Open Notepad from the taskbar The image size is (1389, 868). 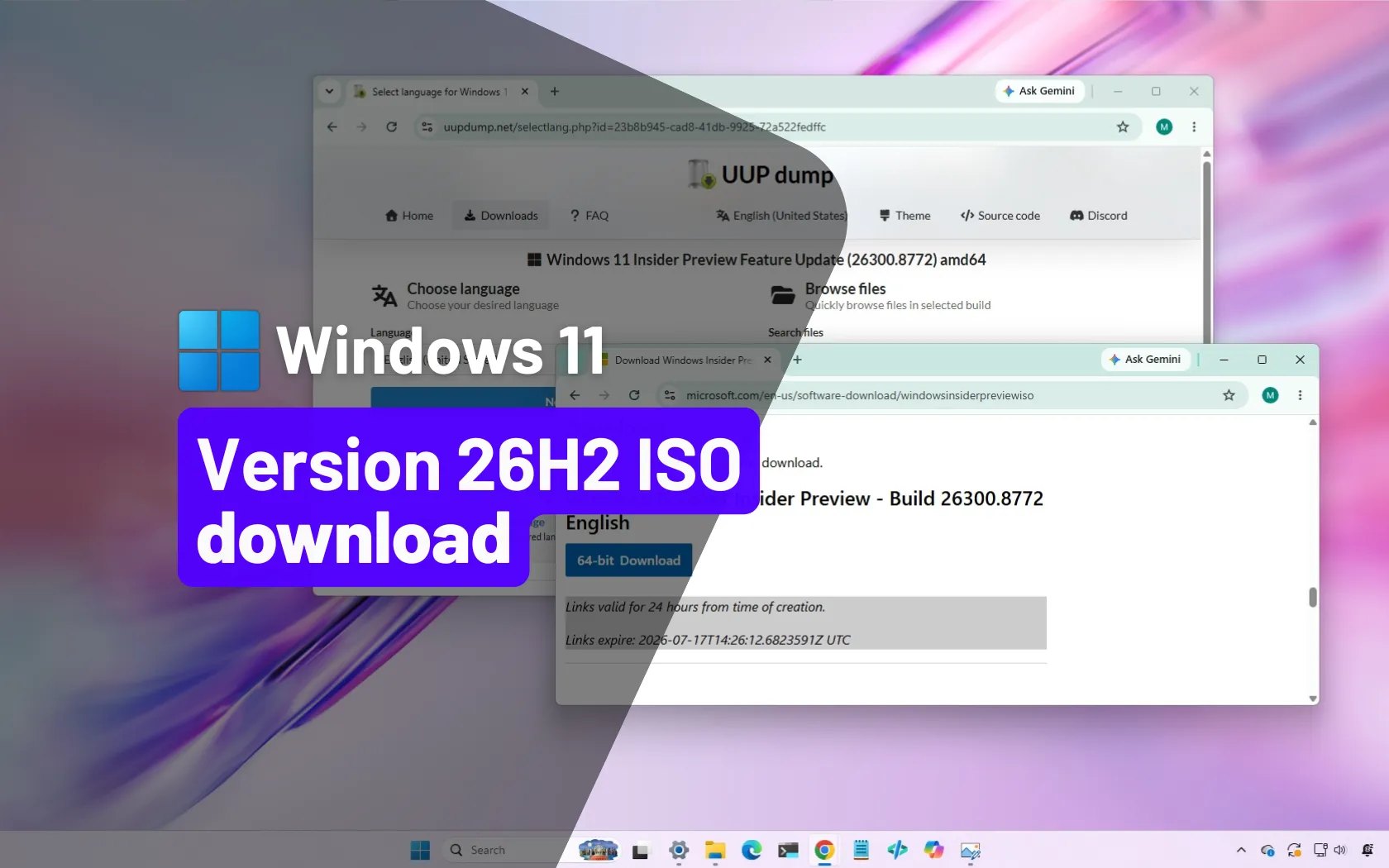pos(861,850)
